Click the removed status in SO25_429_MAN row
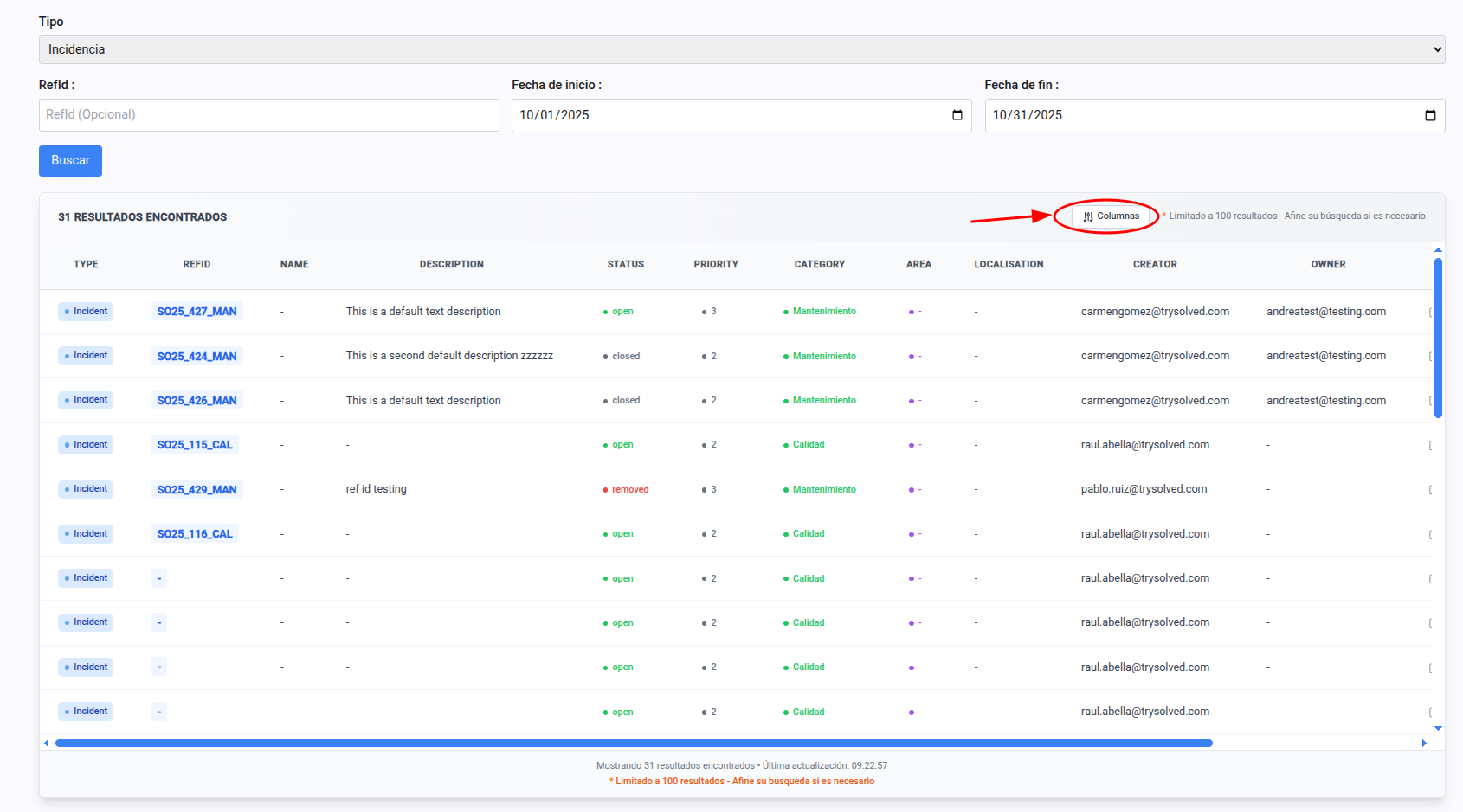The height and width of the screenshot is (812, 1463). (x=629, y=490)
